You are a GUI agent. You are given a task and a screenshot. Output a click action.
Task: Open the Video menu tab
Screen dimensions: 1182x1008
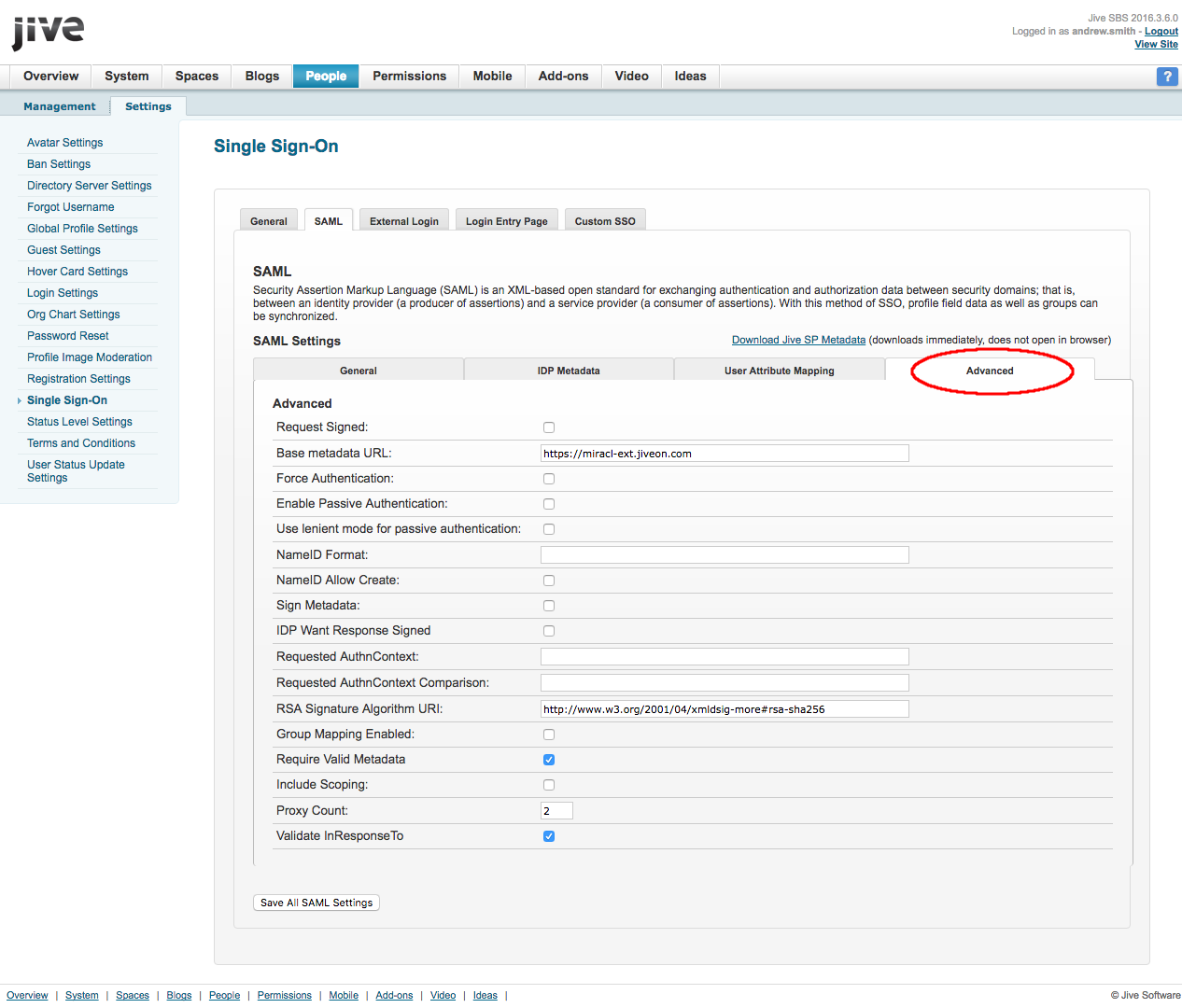coord(631,77)
